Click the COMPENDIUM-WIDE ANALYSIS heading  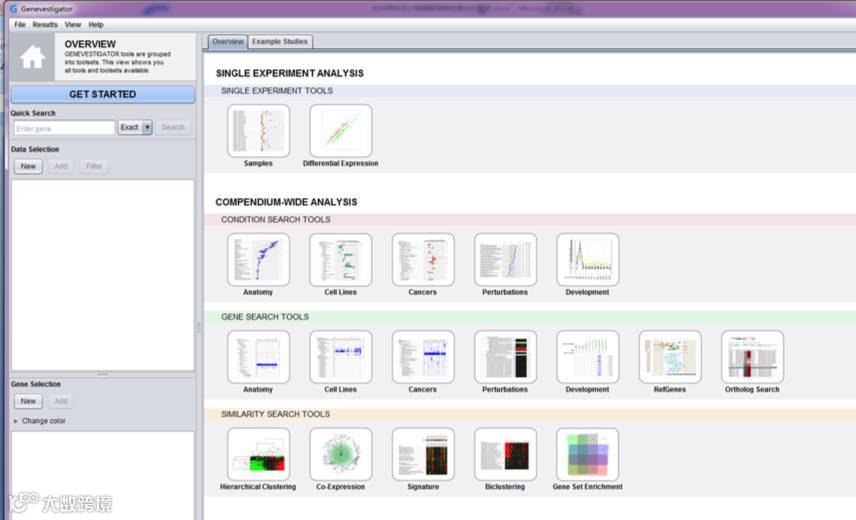click(286, 202)
